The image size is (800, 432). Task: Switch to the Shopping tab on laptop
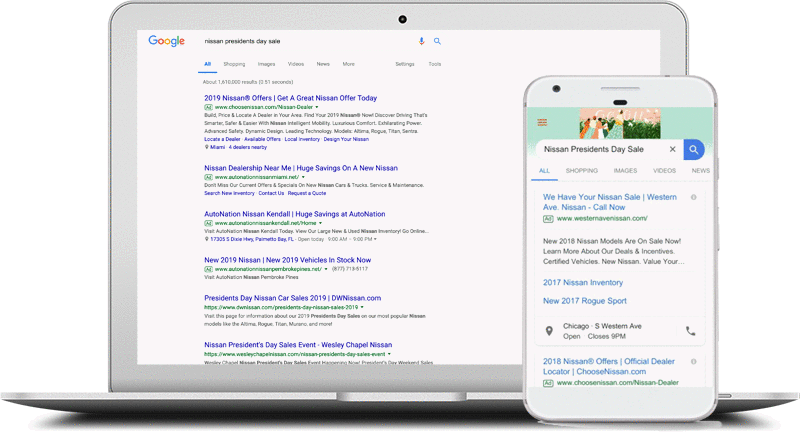pos(234,64)
